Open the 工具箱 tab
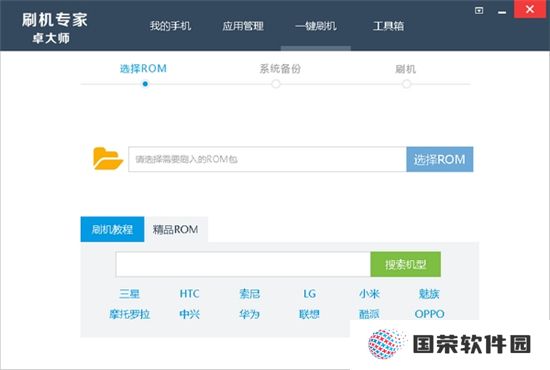550x370 pixels. (388, 26)
